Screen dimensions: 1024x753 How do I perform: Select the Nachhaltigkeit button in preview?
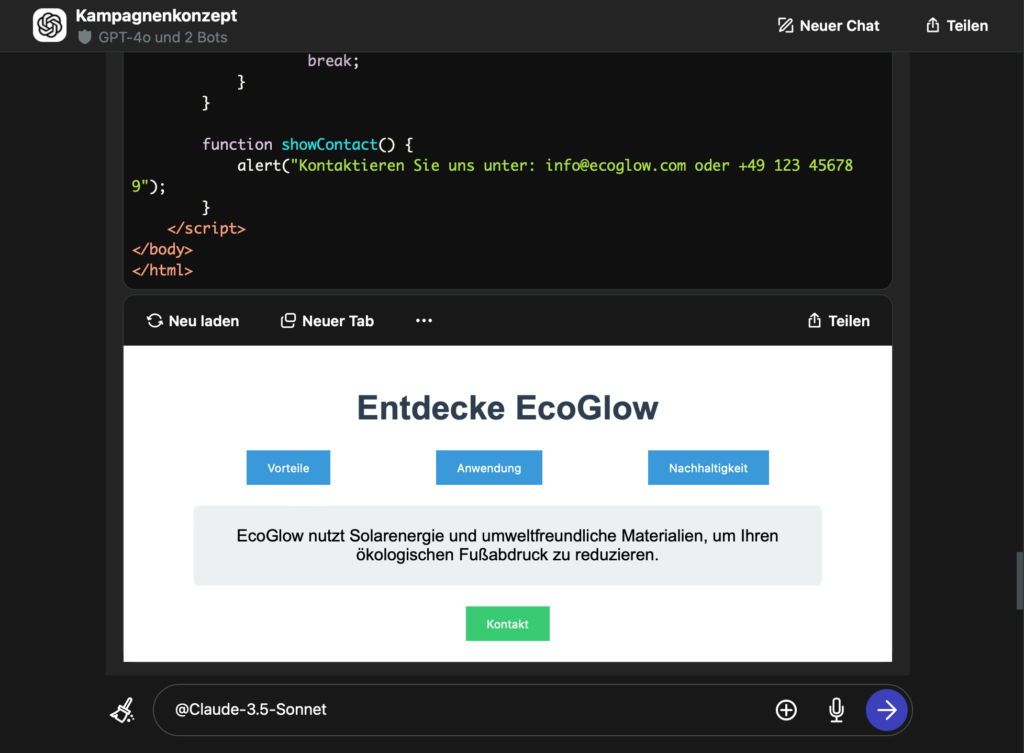coord(708,468)
